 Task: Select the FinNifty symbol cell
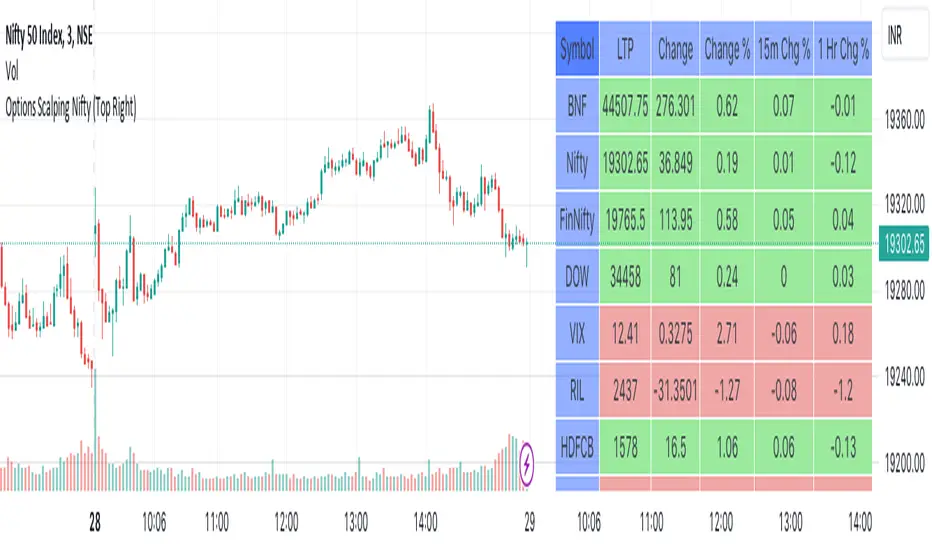[x=576, y=219]
